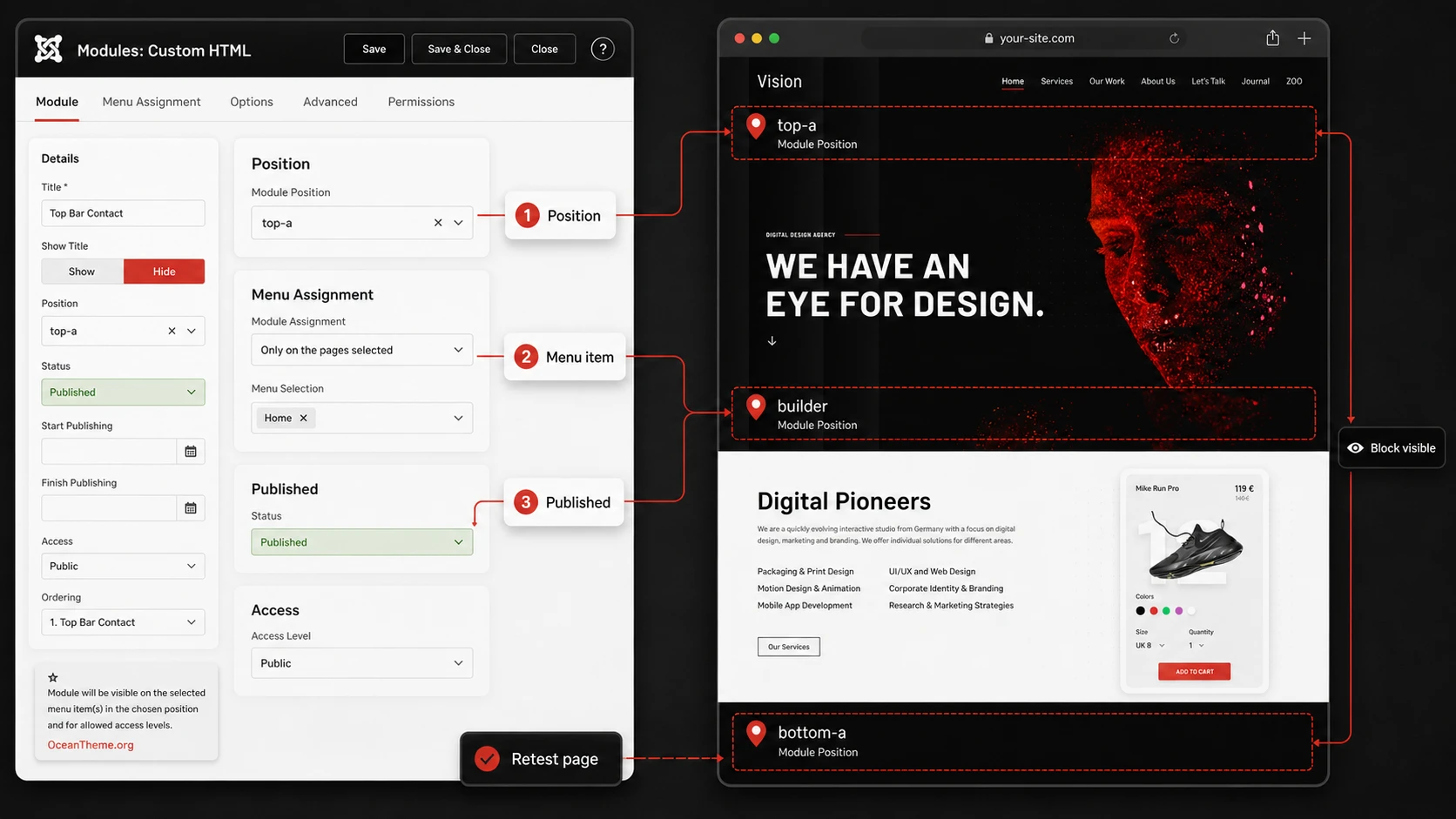Open the help question mark icon

[x=603, y=49]
